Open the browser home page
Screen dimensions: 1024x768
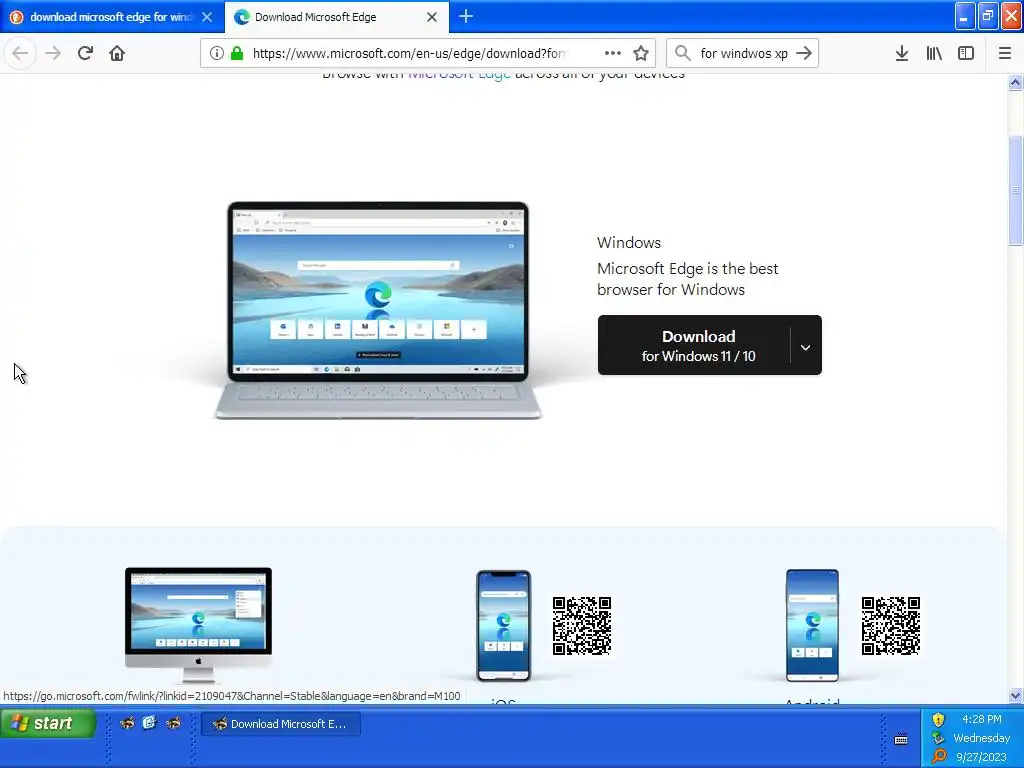click(x=117, y=53)
